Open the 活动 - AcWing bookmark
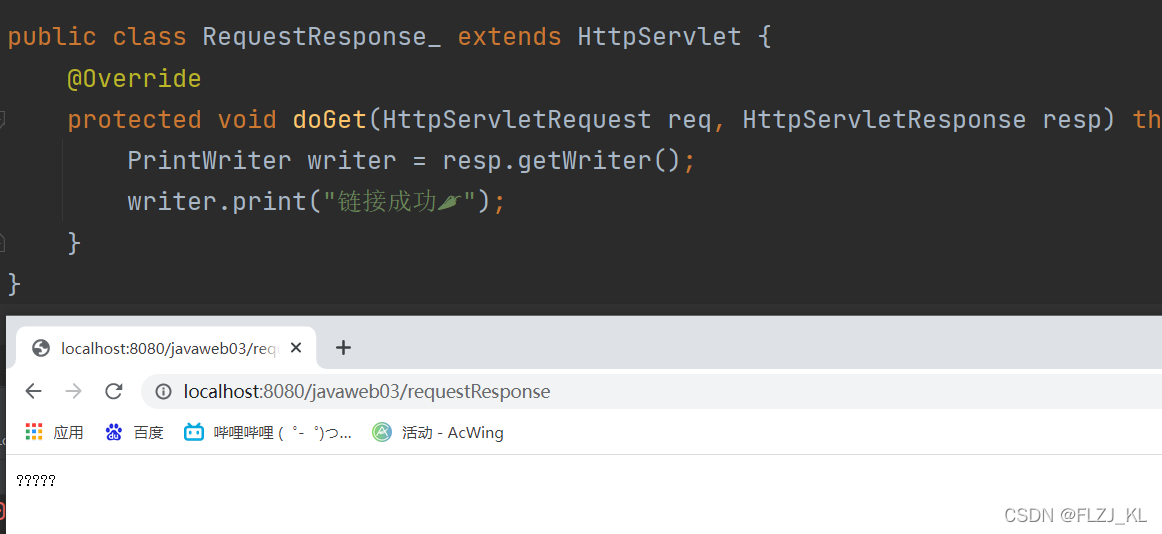 [x=438, y=432]
